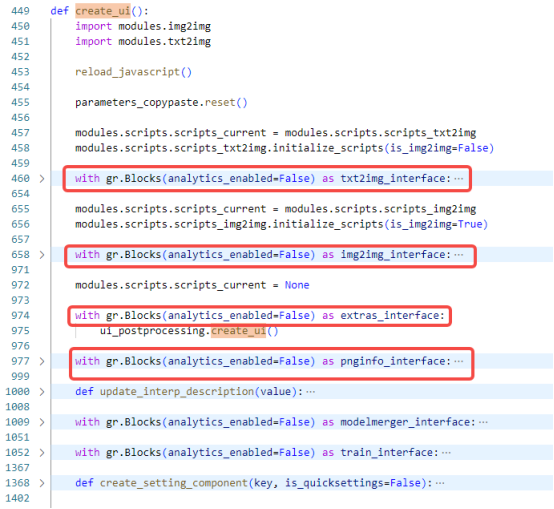554x509 pixels.
Task: Click folded ellipsis after txt2img_interface
Action: [x=459, y=179]
